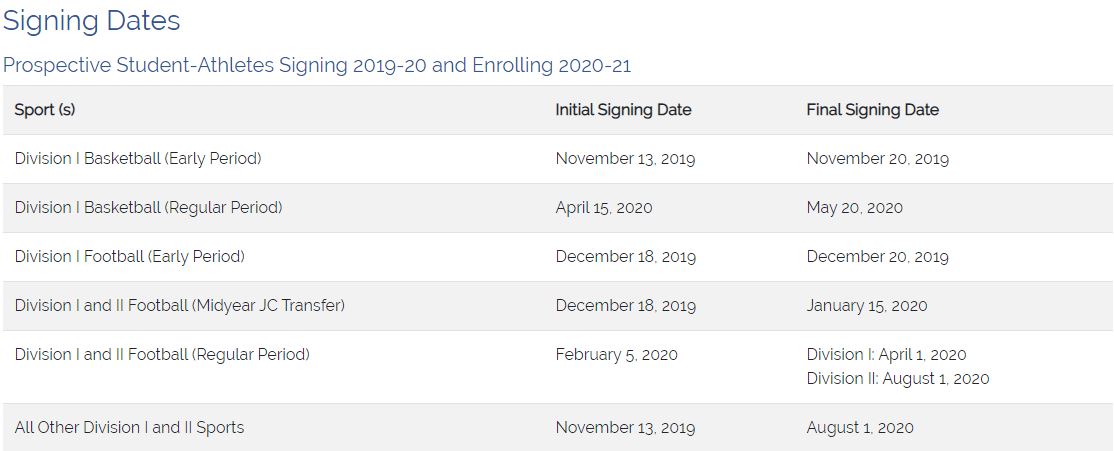Click the May 20, 2020 final signing date
1114x451 pixels.
[x=854, y=208]
